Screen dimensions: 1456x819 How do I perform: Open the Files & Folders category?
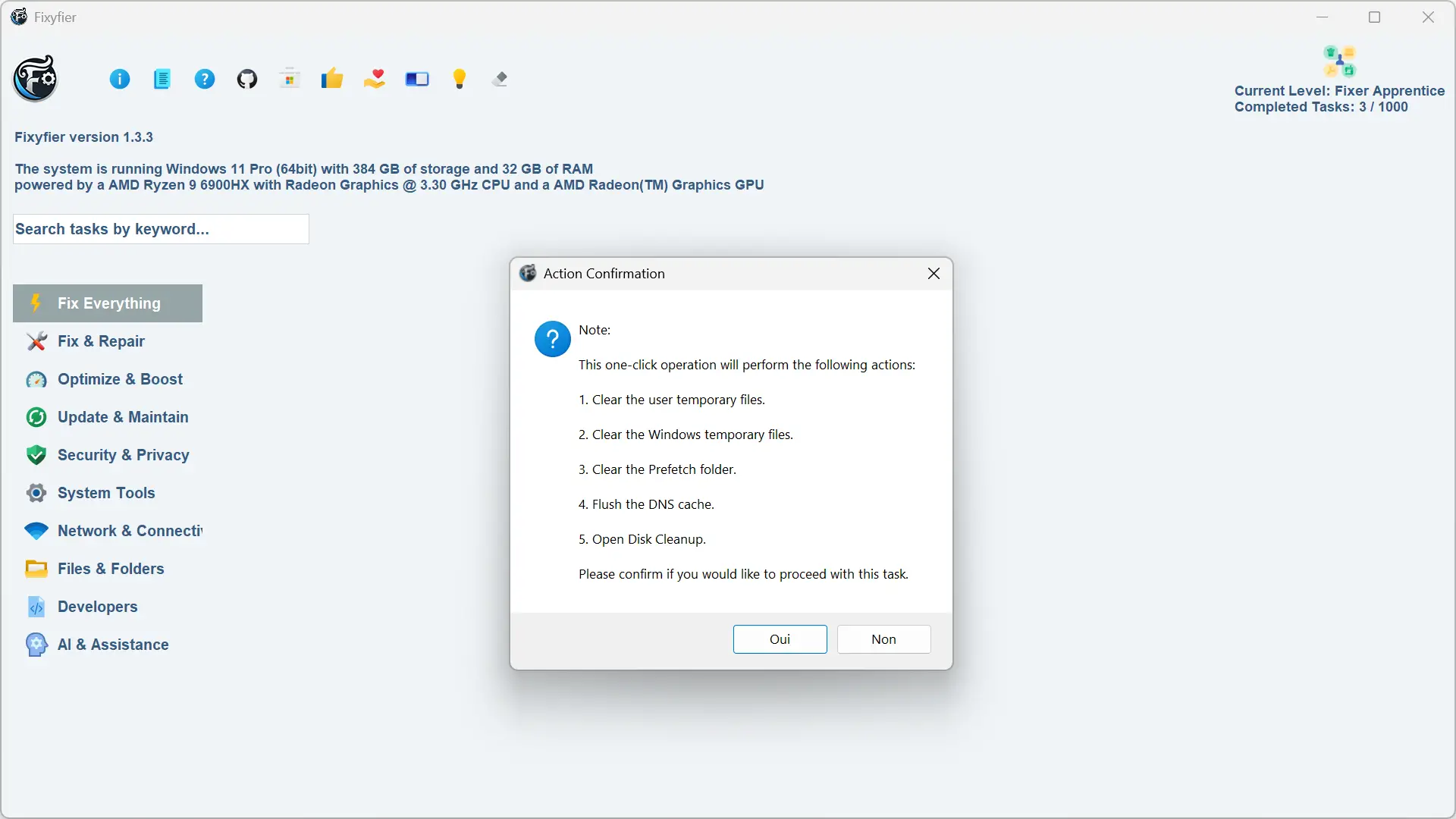click(x=108, y=569)
